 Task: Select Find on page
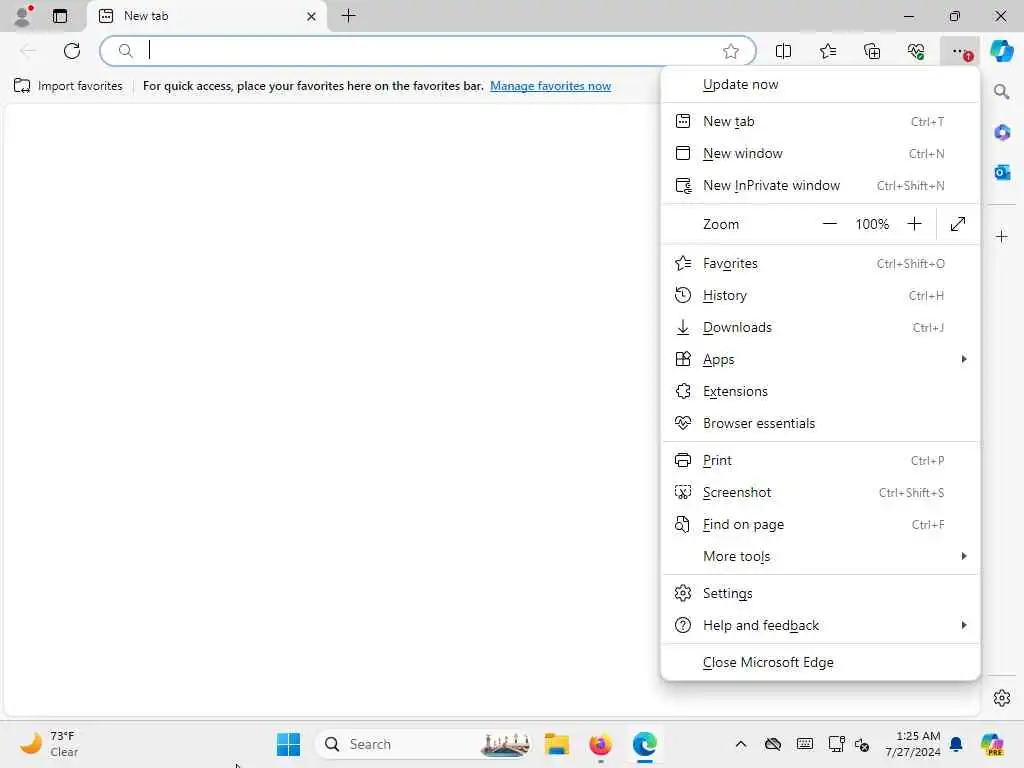[820, 525]
